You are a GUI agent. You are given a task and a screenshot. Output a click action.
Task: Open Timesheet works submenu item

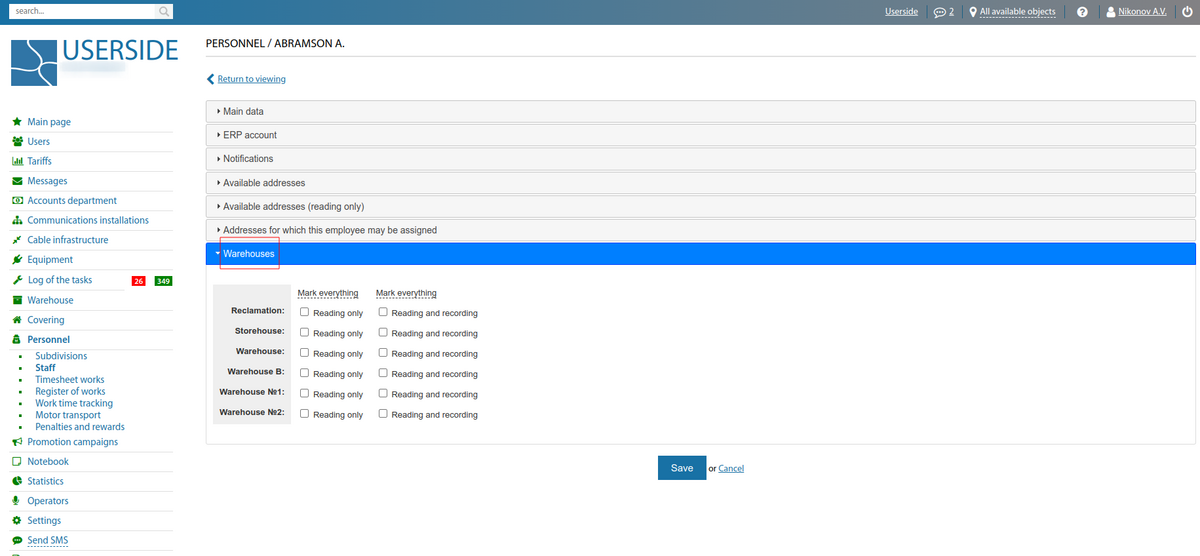(x=69, y=380)
